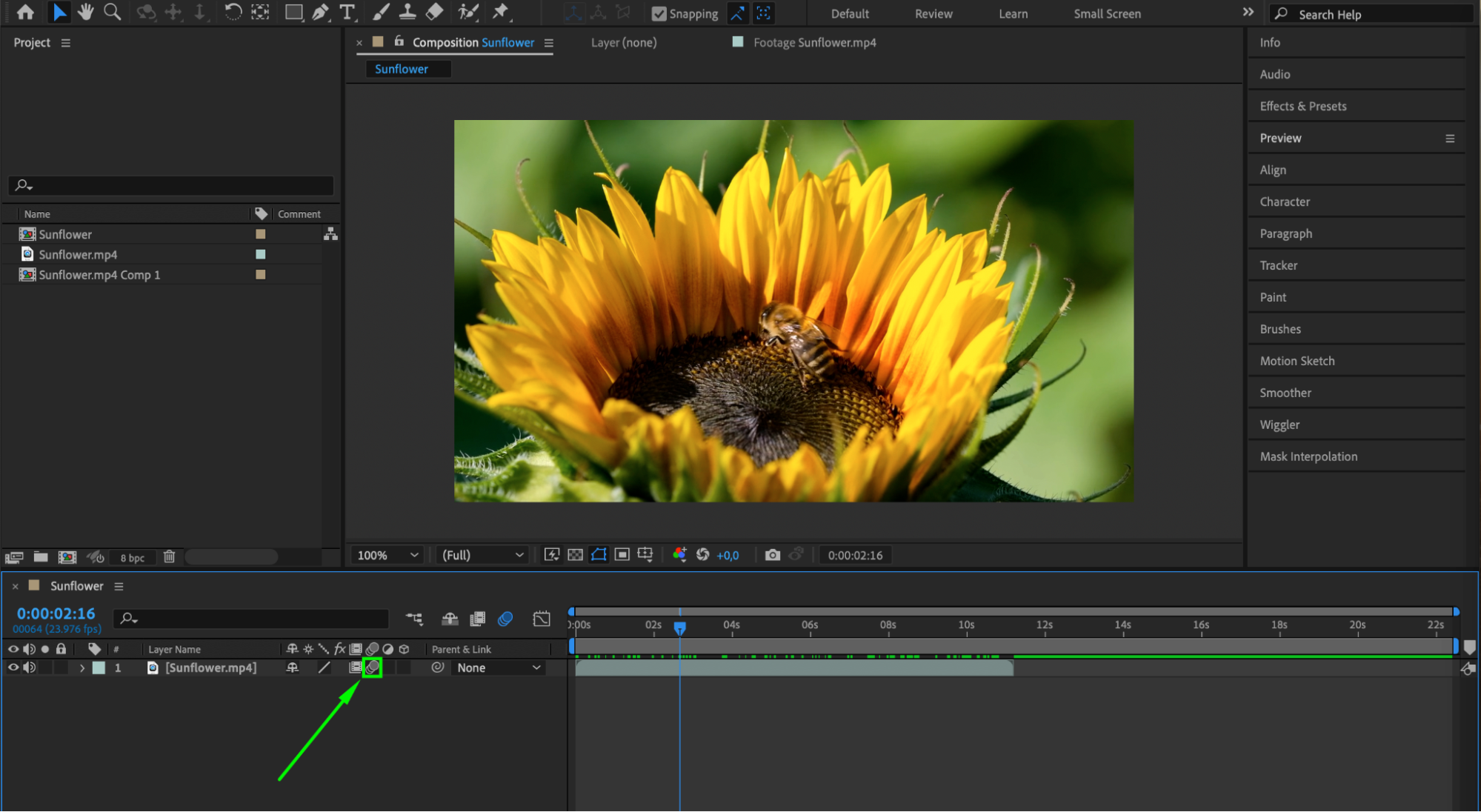
Task: Open the Effects & Presets panel
Action: pos(1302,106)
